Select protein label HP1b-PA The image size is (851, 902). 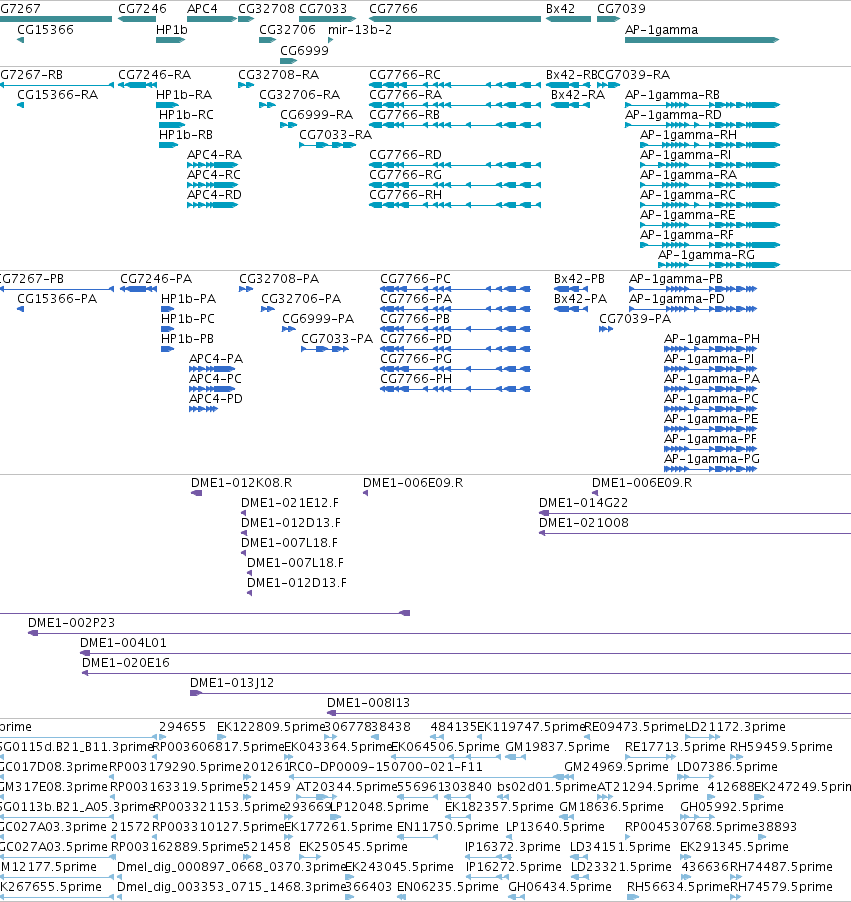188,299
